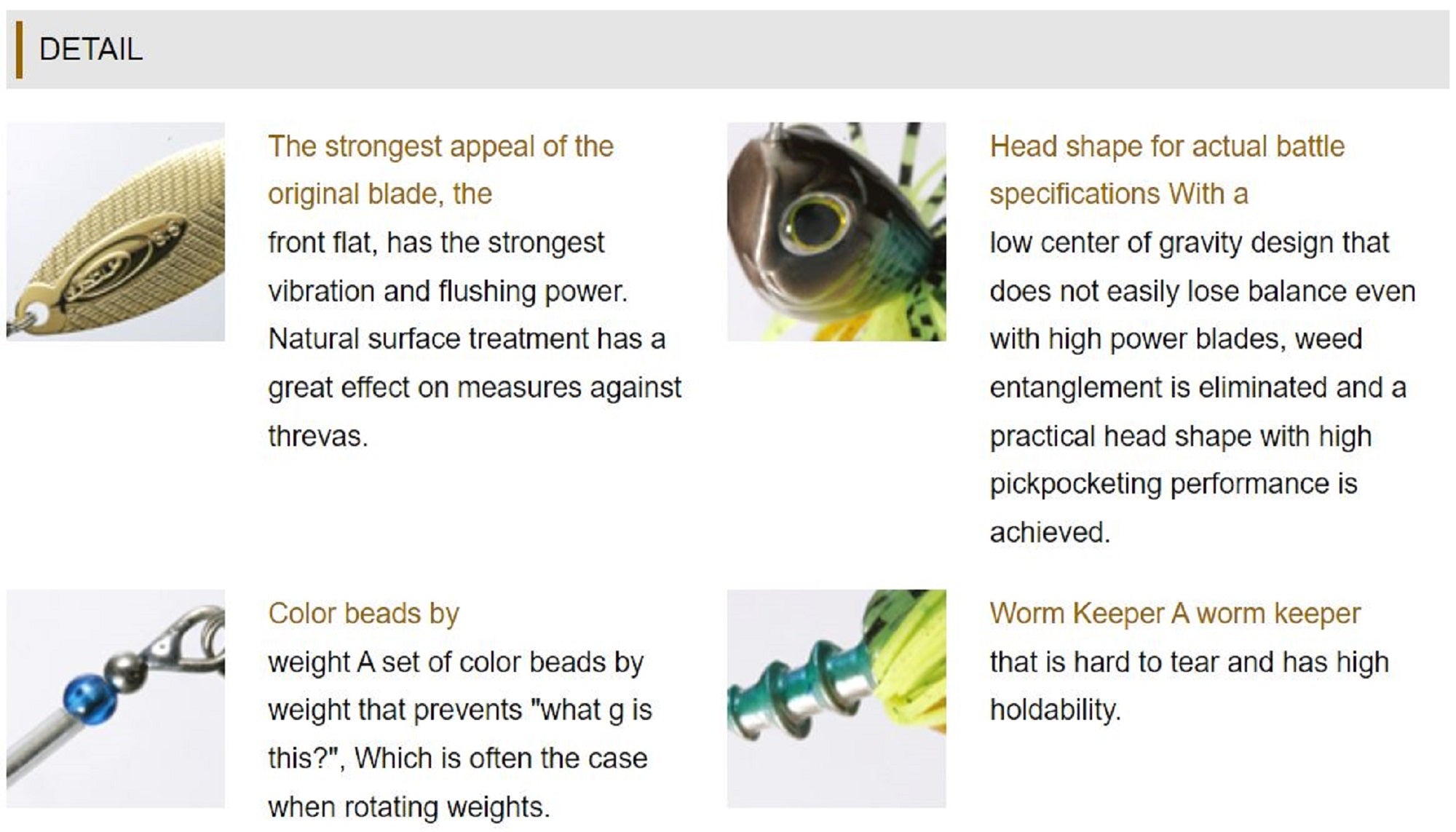View the green worm keeper image
The height and width of the screenshot is (832, 1456).
click(x=836, y=698)
